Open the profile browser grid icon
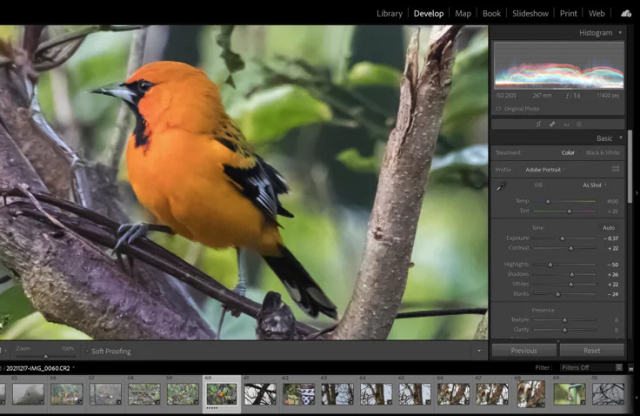 [x=616, y=169]
